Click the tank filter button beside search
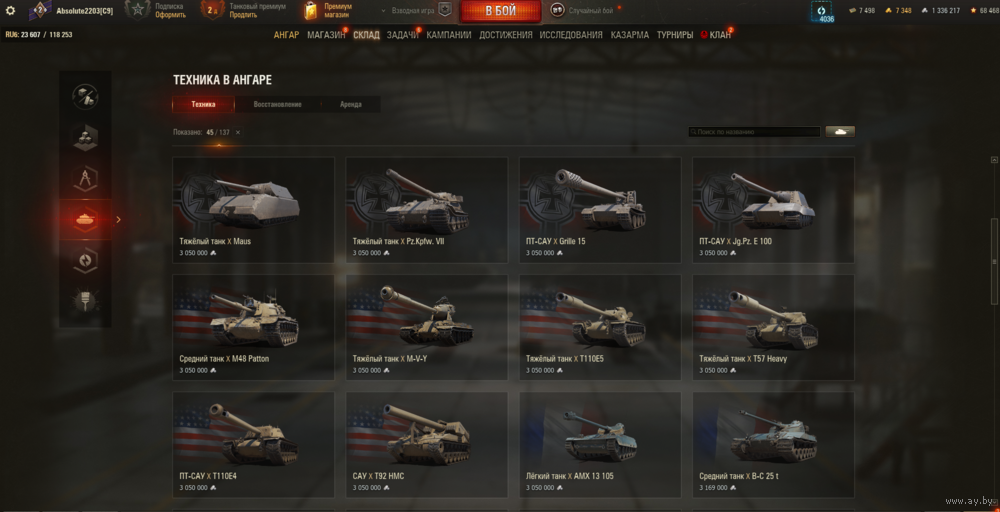The image size is (1000, 512). pos(840,131)
